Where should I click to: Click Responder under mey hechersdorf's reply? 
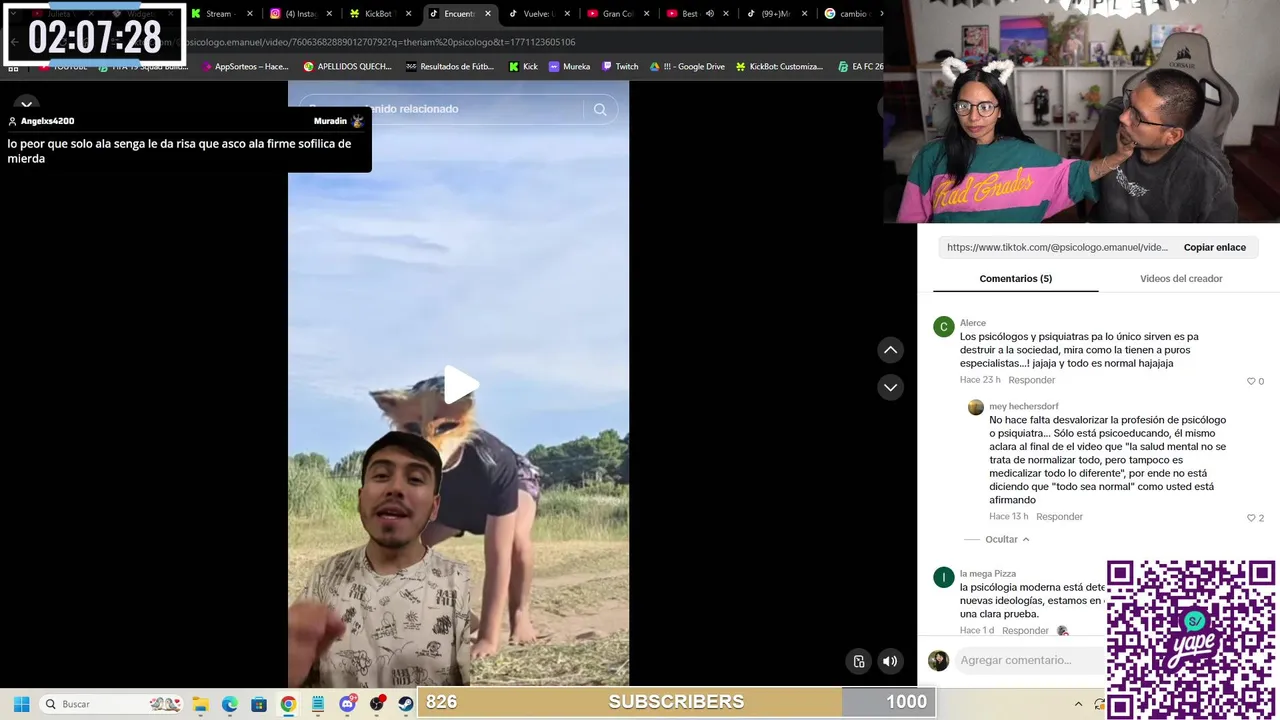coord(1059,517)
